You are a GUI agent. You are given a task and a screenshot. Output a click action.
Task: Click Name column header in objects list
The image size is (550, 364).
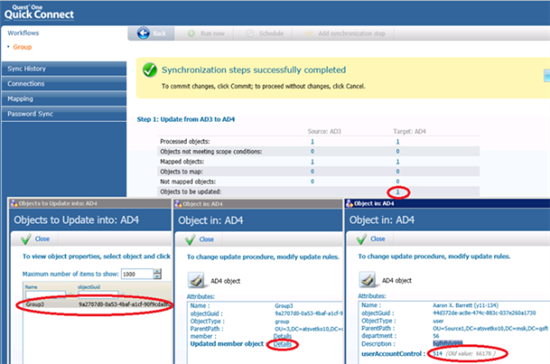(31, 287)
